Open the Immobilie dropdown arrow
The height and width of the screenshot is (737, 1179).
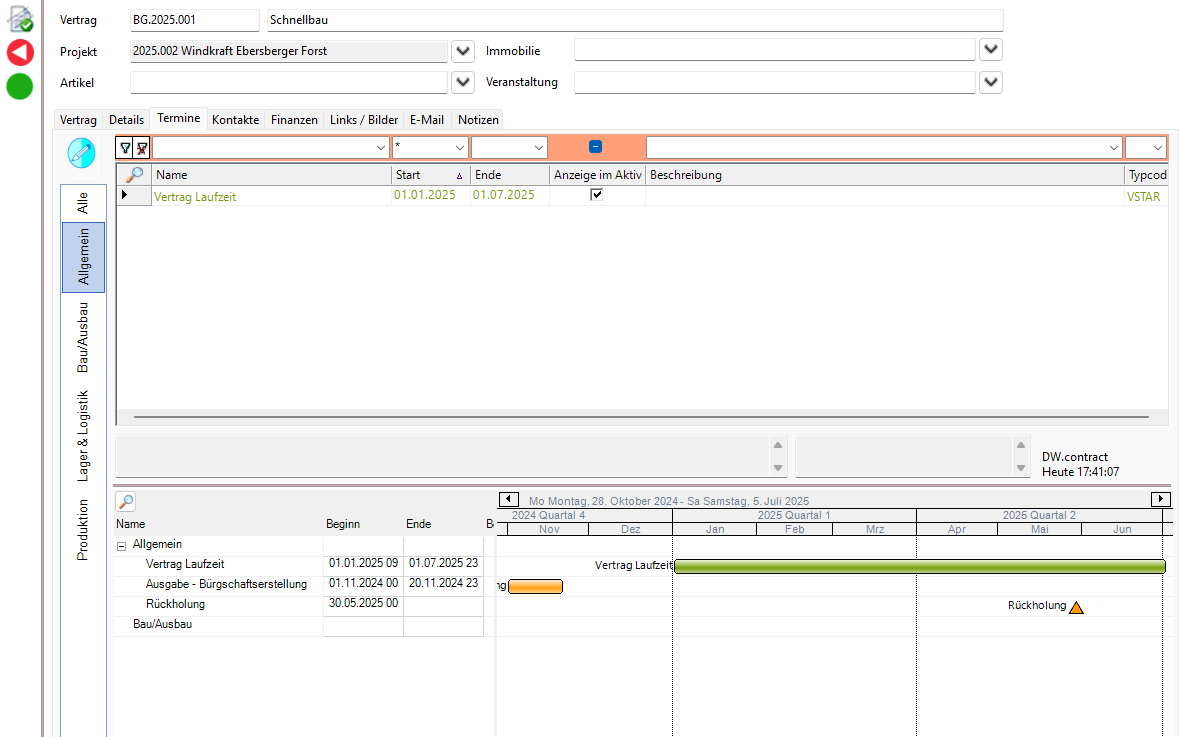991,50
